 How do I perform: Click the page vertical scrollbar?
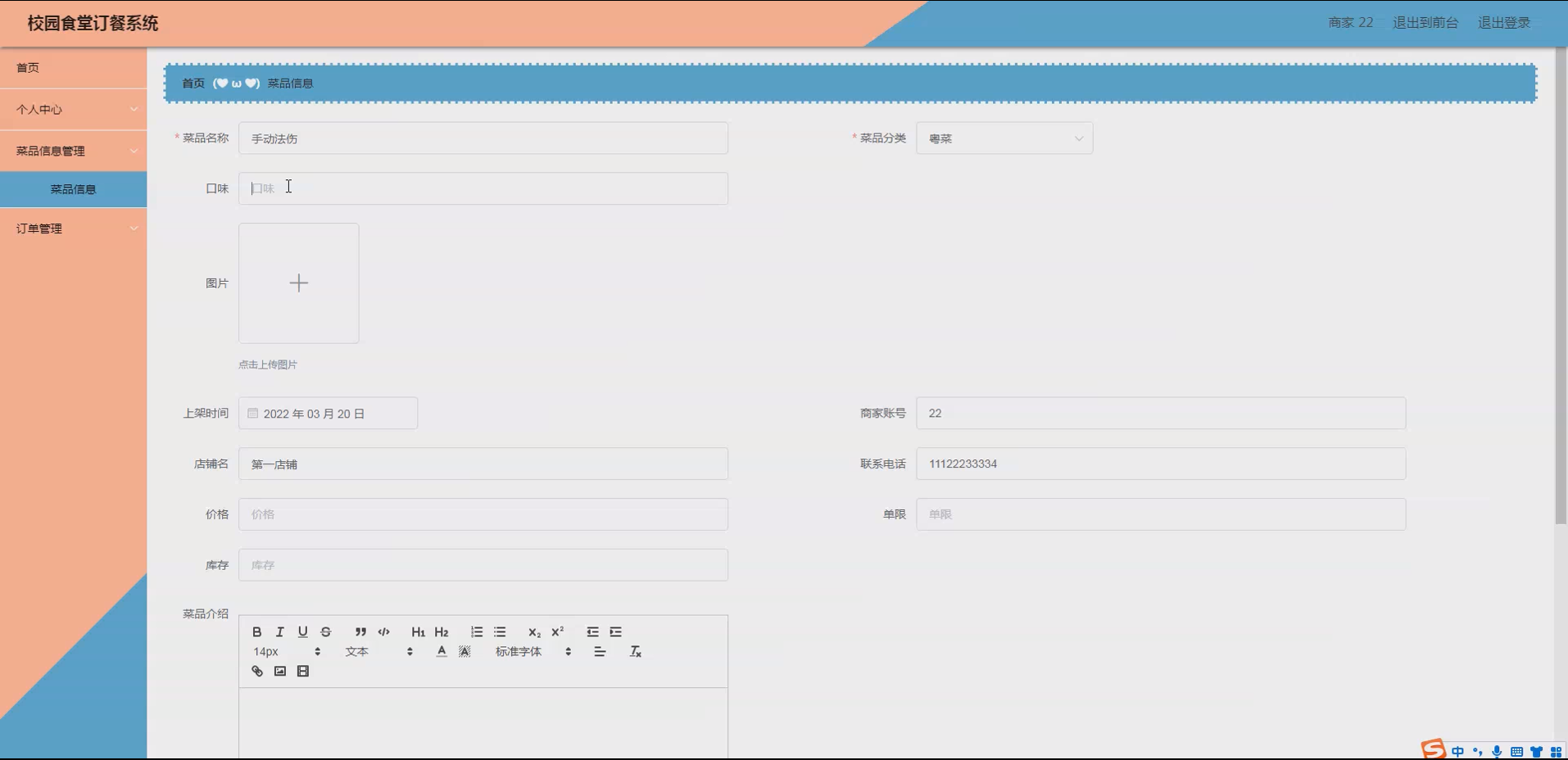1561,287
